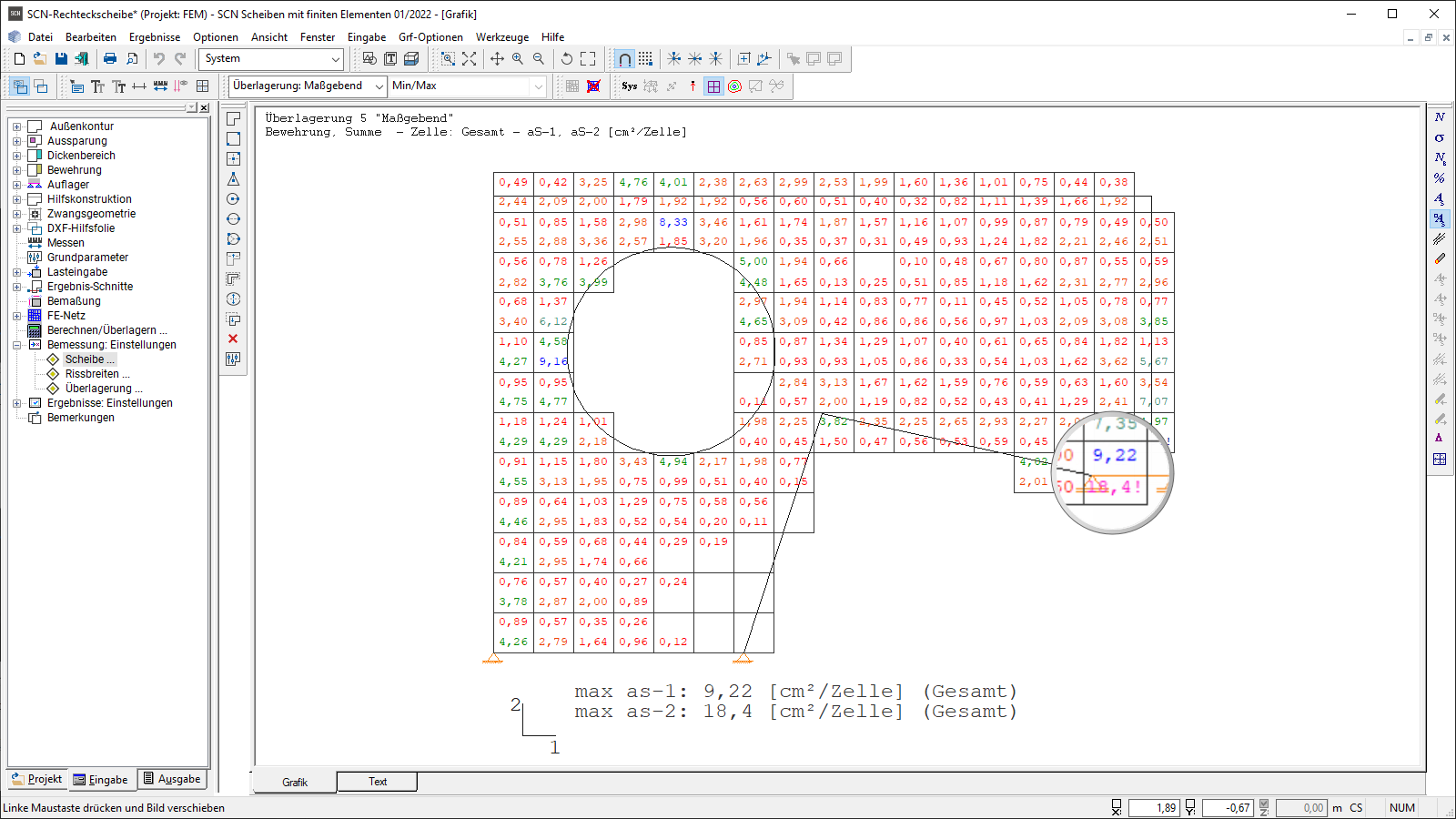Click the zoom-to-fit arrows icon
Screen dimensions: 1456x819
[x=469, y=58]
